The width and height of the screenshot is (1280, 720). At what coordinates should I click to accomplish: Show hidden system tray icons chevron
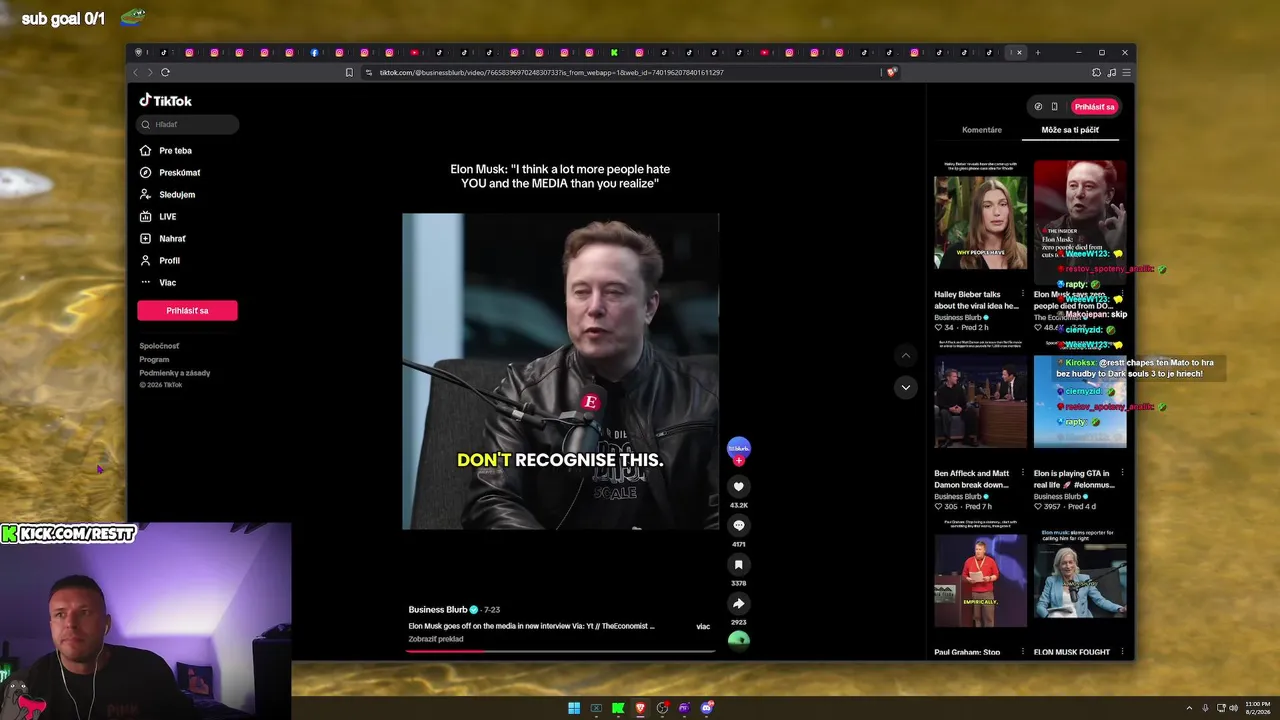1189,708
